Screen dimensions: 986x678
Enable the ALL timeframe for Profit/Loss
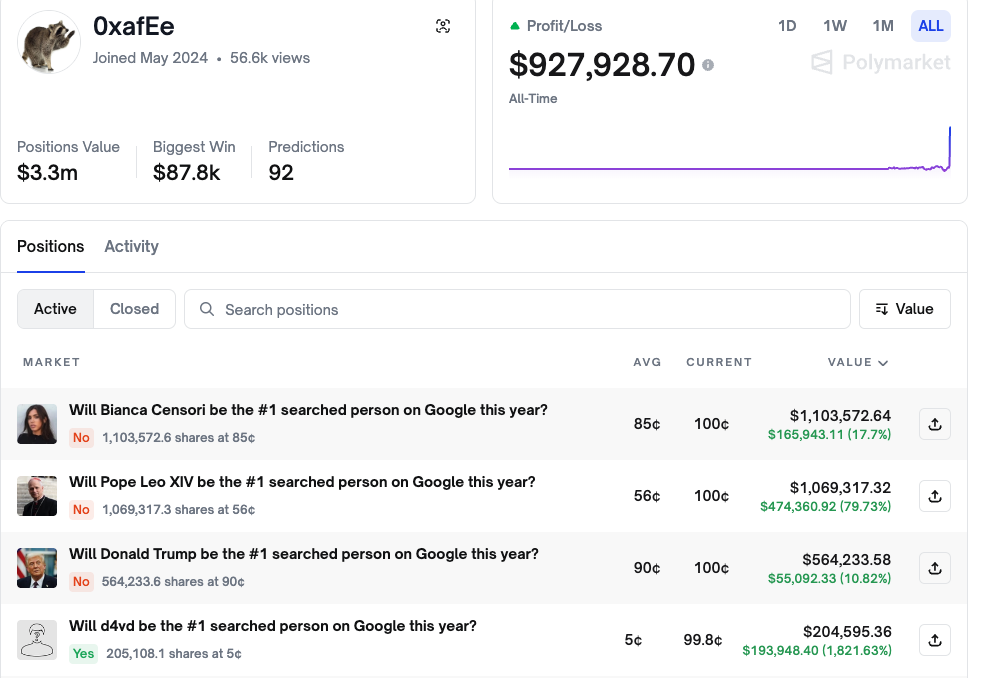click(x=930, y=26)
